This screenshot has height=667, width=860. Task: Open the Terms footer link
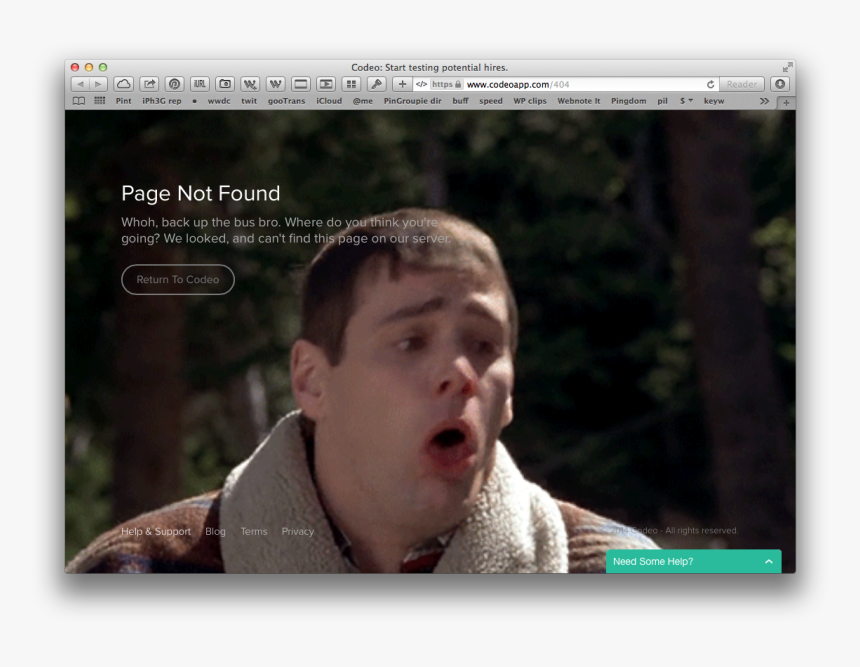pos(254,531)
